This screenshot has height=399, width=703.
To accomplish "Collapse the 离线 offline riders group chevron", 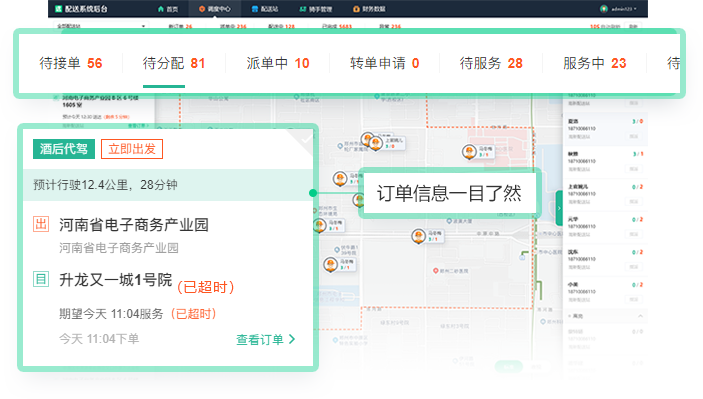I will (x=640, y=316).
